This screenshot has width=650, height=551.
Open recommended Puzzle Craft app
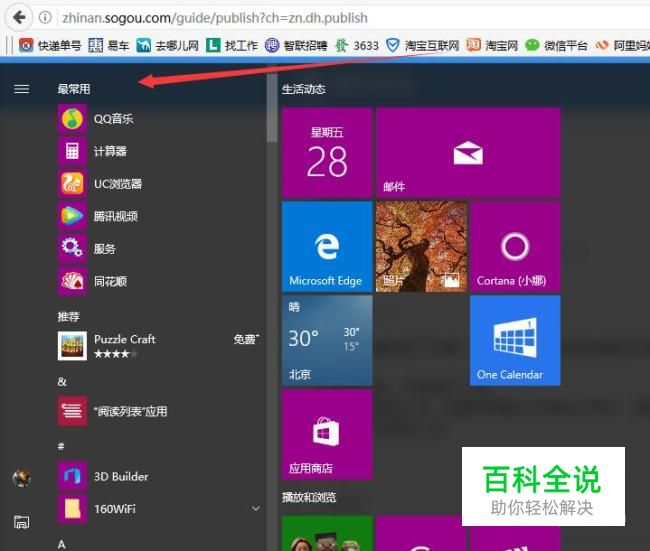point(159,346)
